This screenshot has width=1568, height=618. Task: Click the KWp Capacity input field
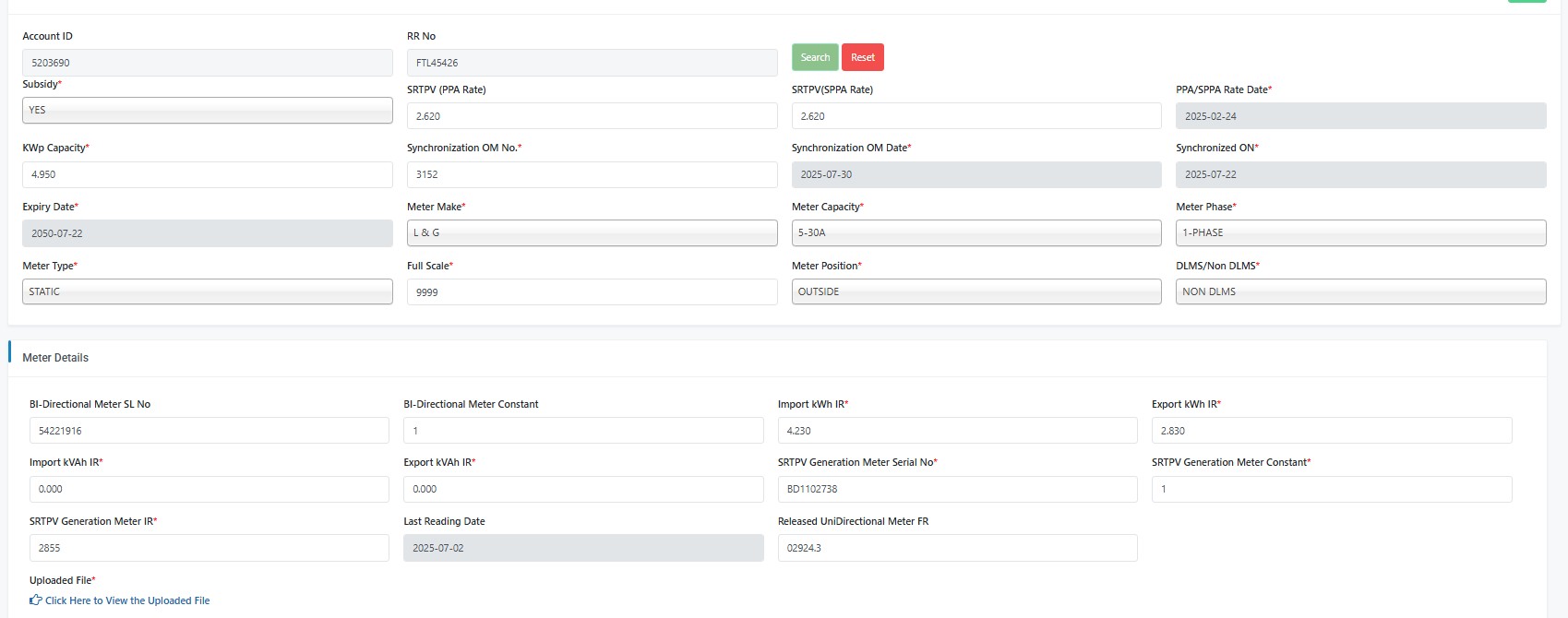pos(207,174)
